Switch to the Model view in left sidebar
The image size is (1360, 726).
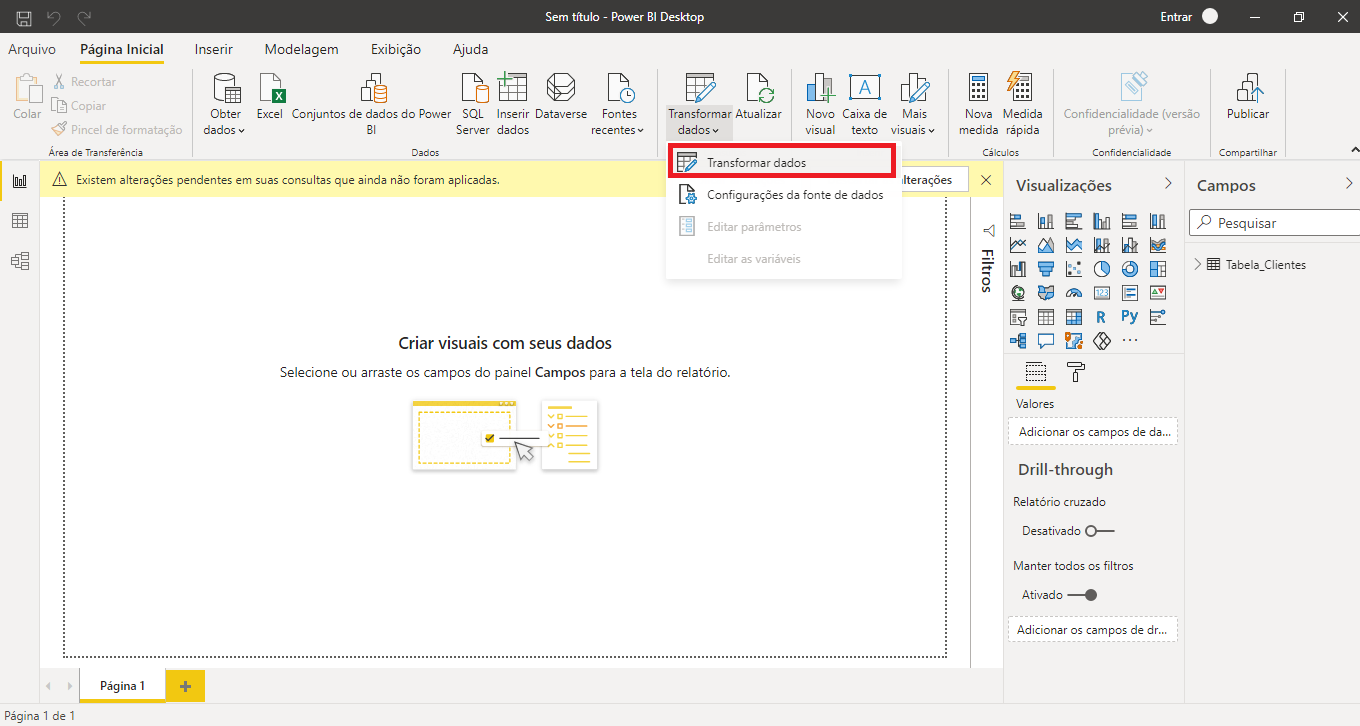click(x=19, y=261)
